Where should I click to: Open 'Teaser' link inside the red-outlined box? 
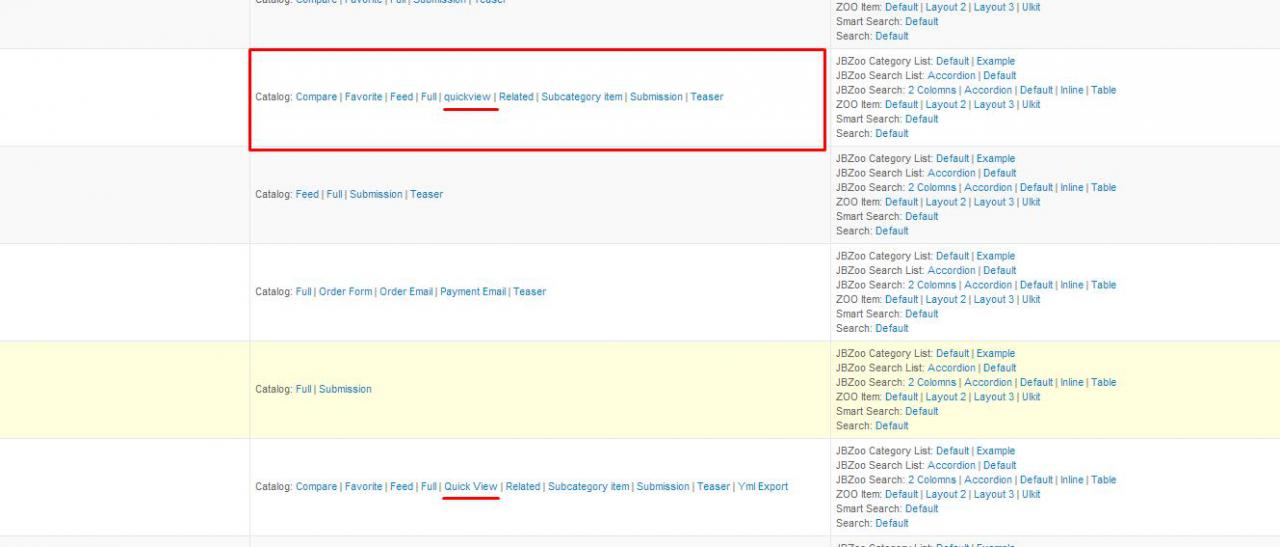tap(706, 97)
